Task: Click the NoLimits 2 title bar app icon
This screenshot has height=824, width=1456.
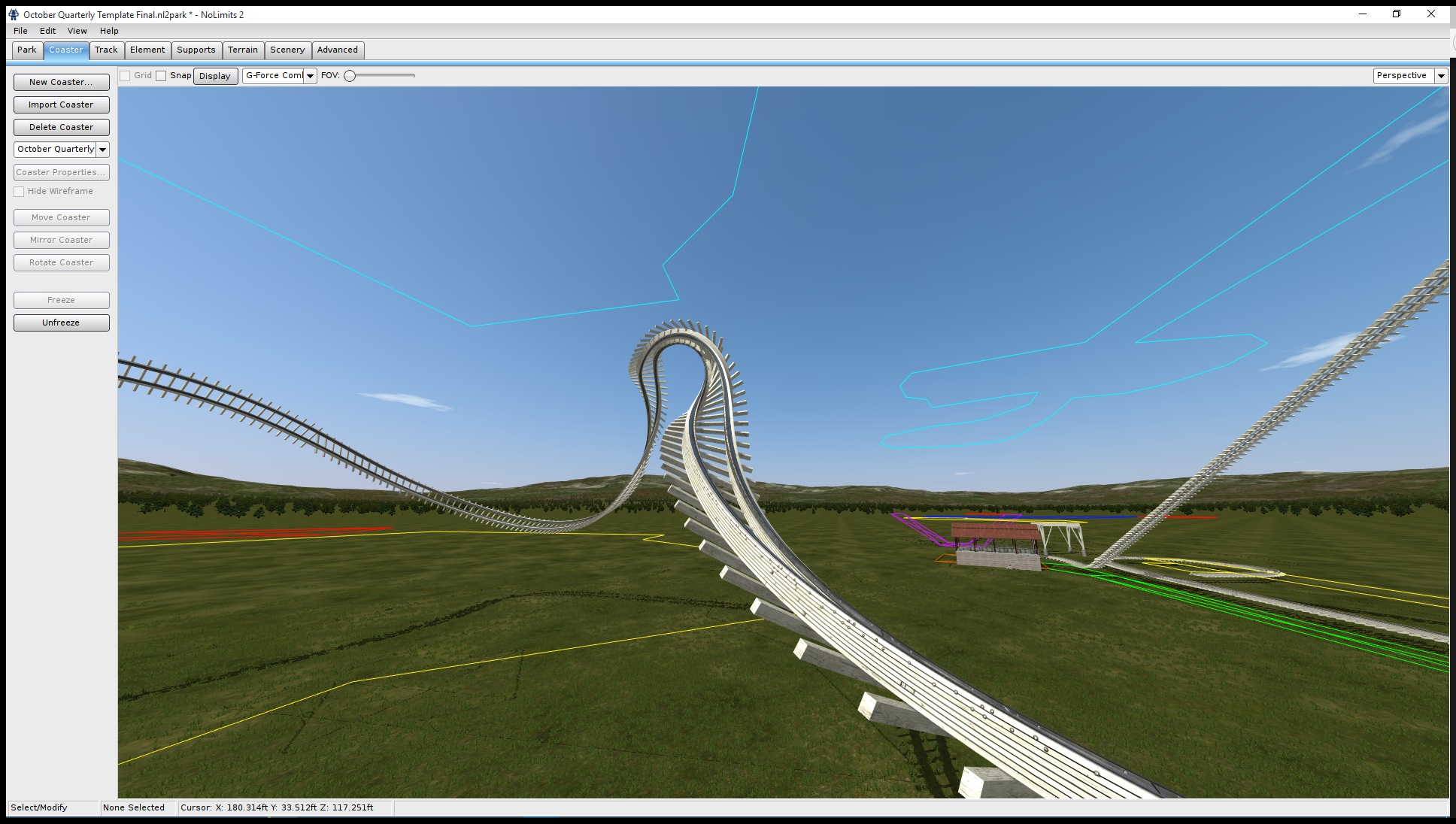Action: [13, 14]
